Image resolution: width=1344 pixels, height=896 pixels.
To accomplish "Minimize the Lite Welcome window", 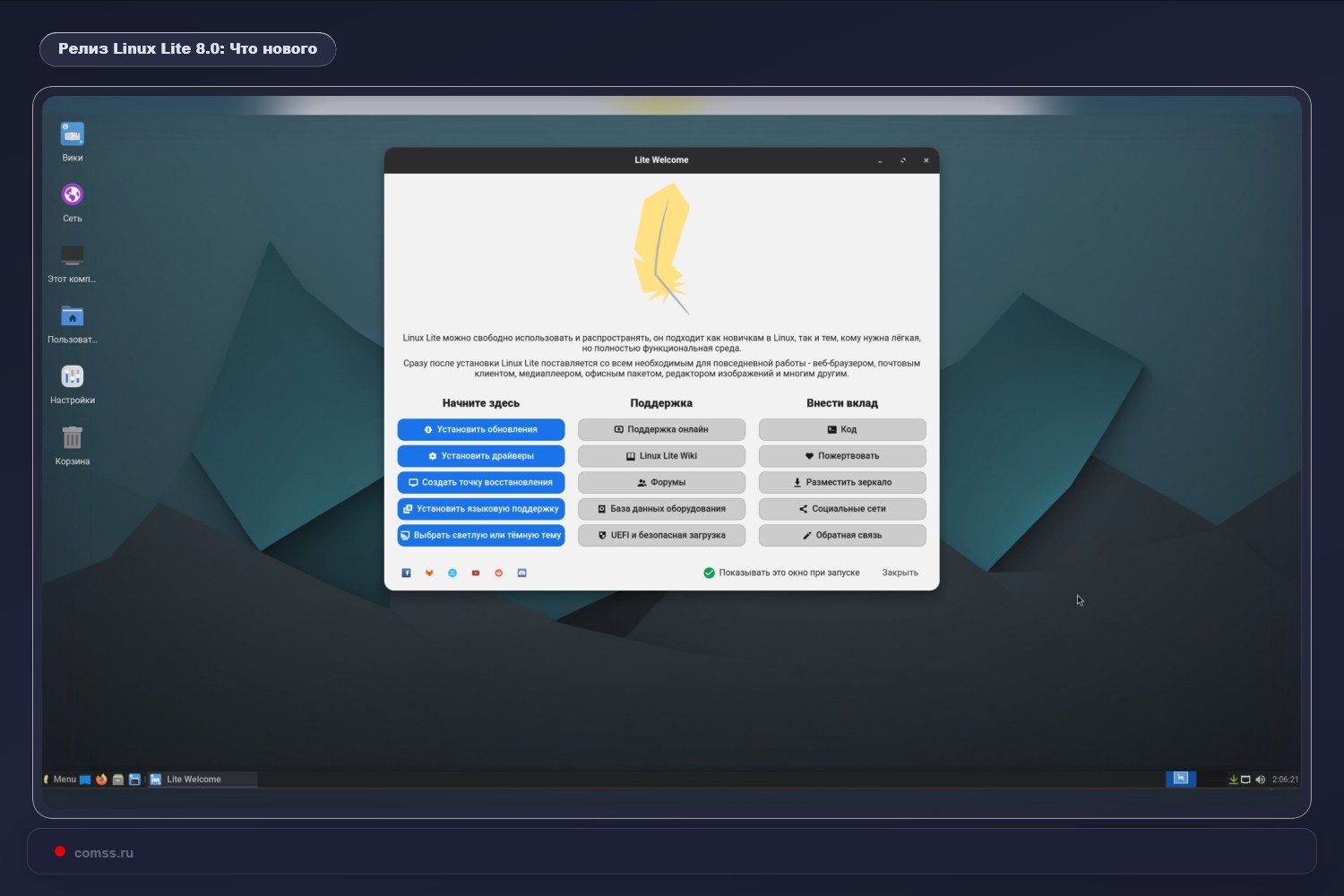I will pos(880,160).
